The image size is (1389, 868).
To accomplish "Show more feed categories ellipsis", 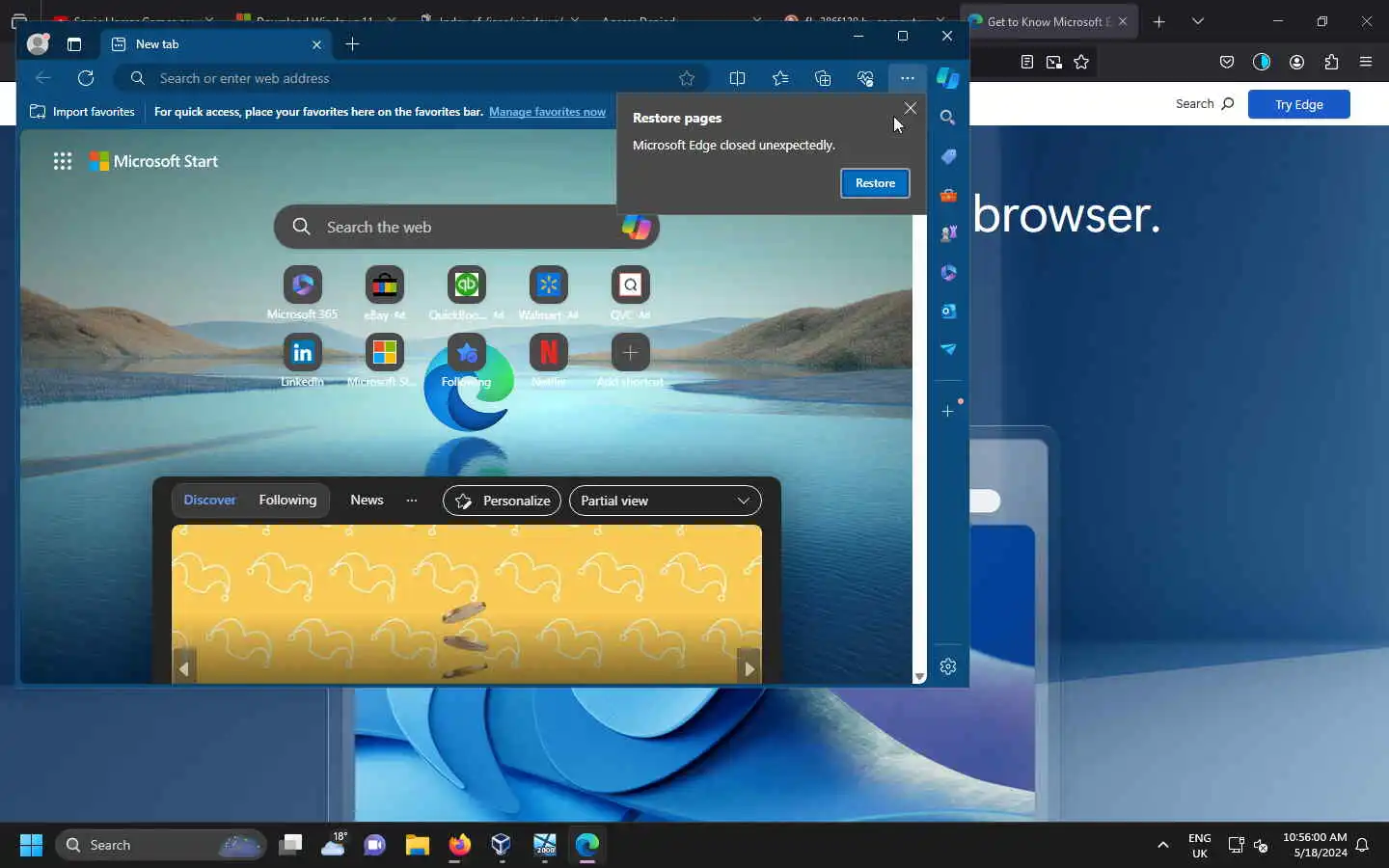I will pyautogui.click(x=412, y=500).
